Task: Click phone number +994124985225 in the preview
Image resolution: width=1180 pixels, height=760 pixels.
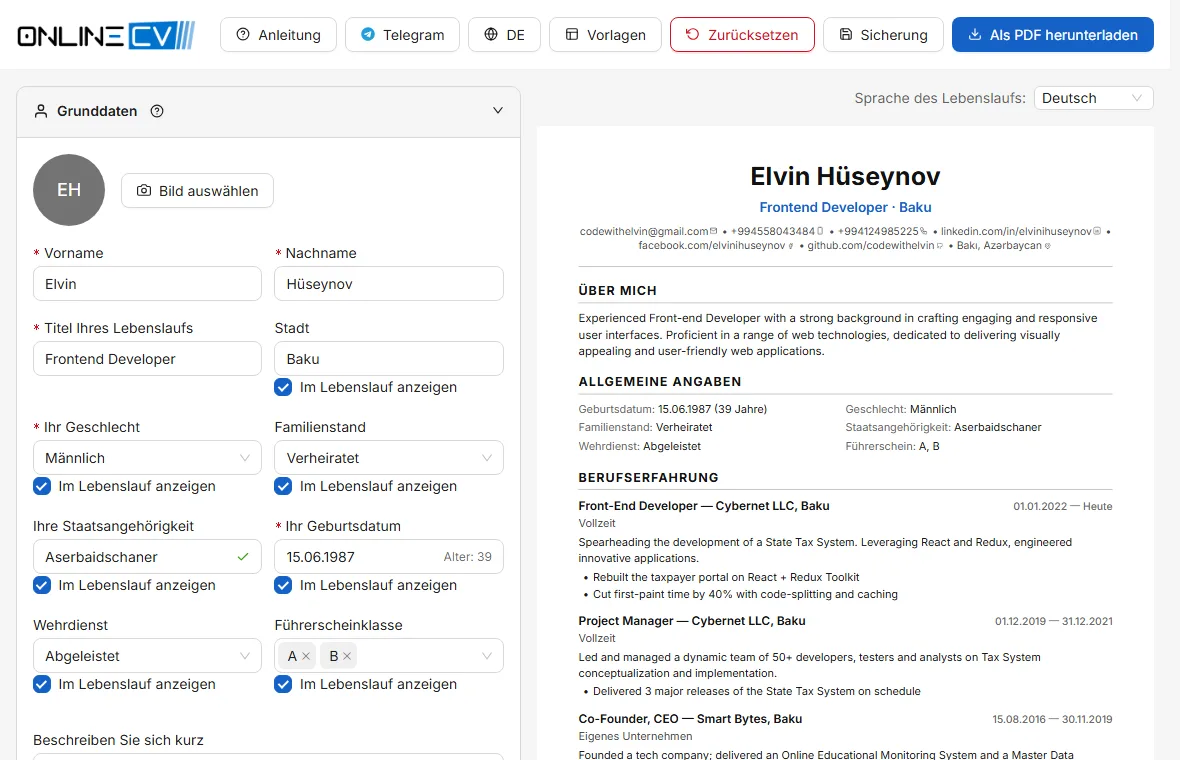Action: click(x=878, y=231)
